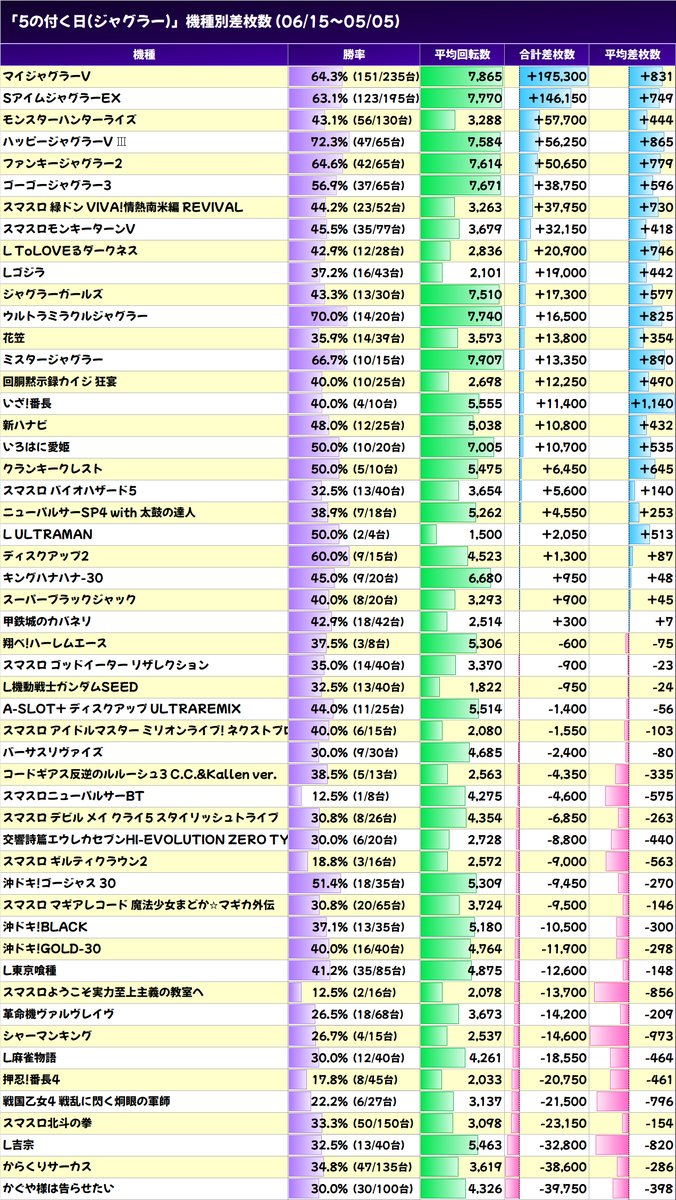Select からくりサーカス machine name
676x1200 pixels.
coord(47,1168)
